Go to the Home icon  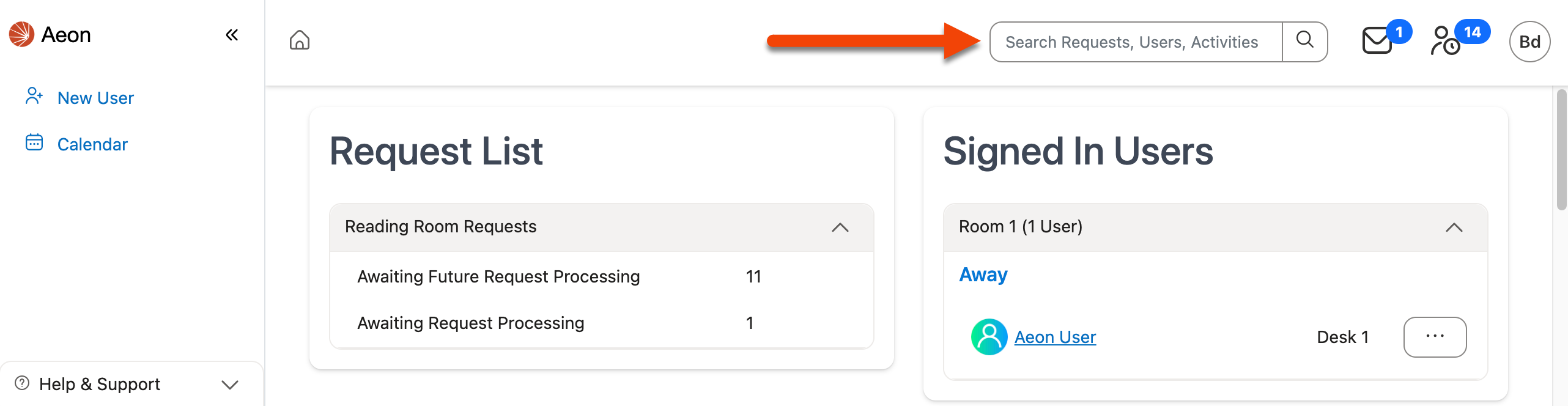(x=300, y=40)
